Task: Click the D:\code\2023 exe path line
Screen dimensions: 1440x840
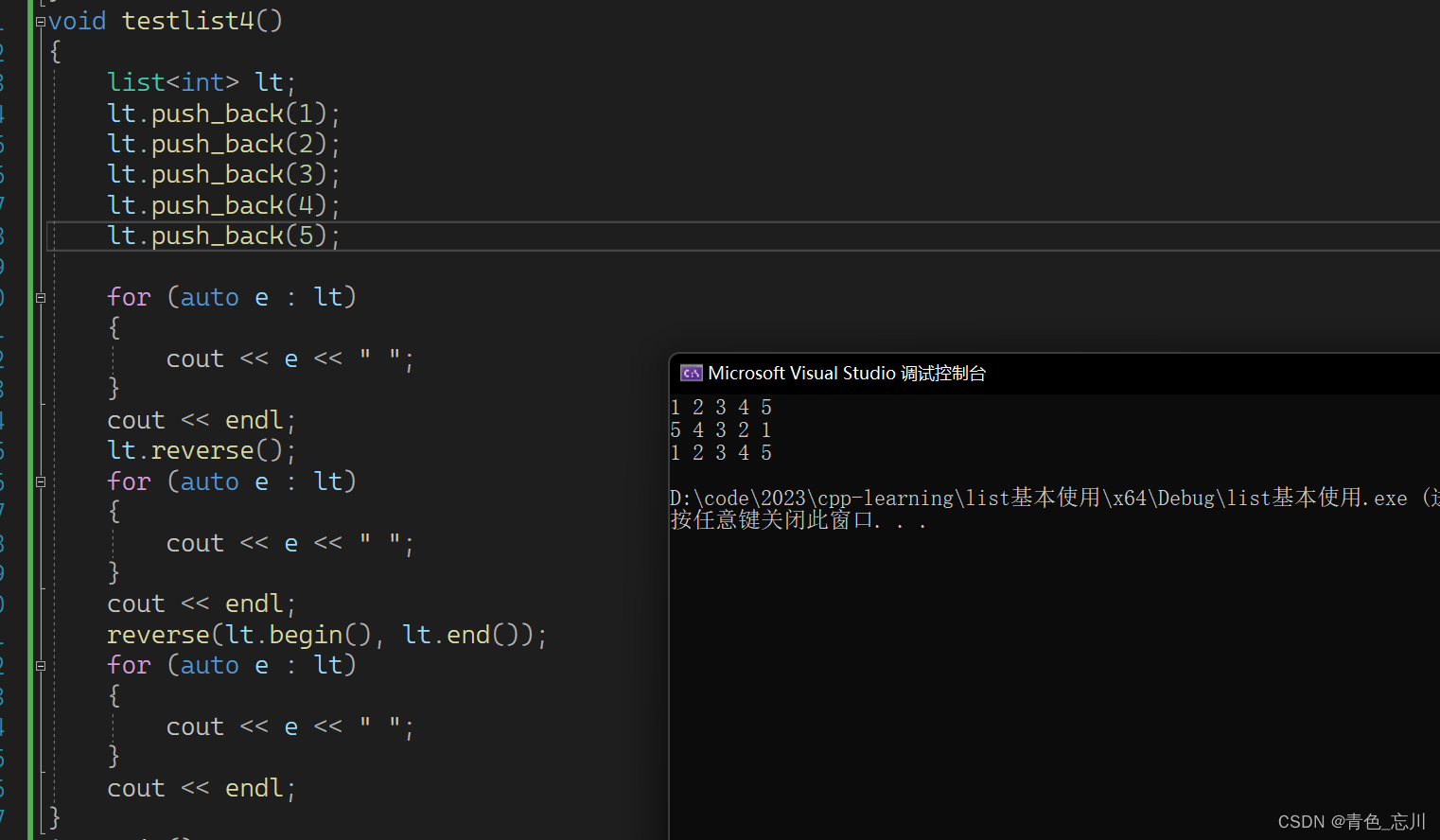Action: coord(1054,498)
